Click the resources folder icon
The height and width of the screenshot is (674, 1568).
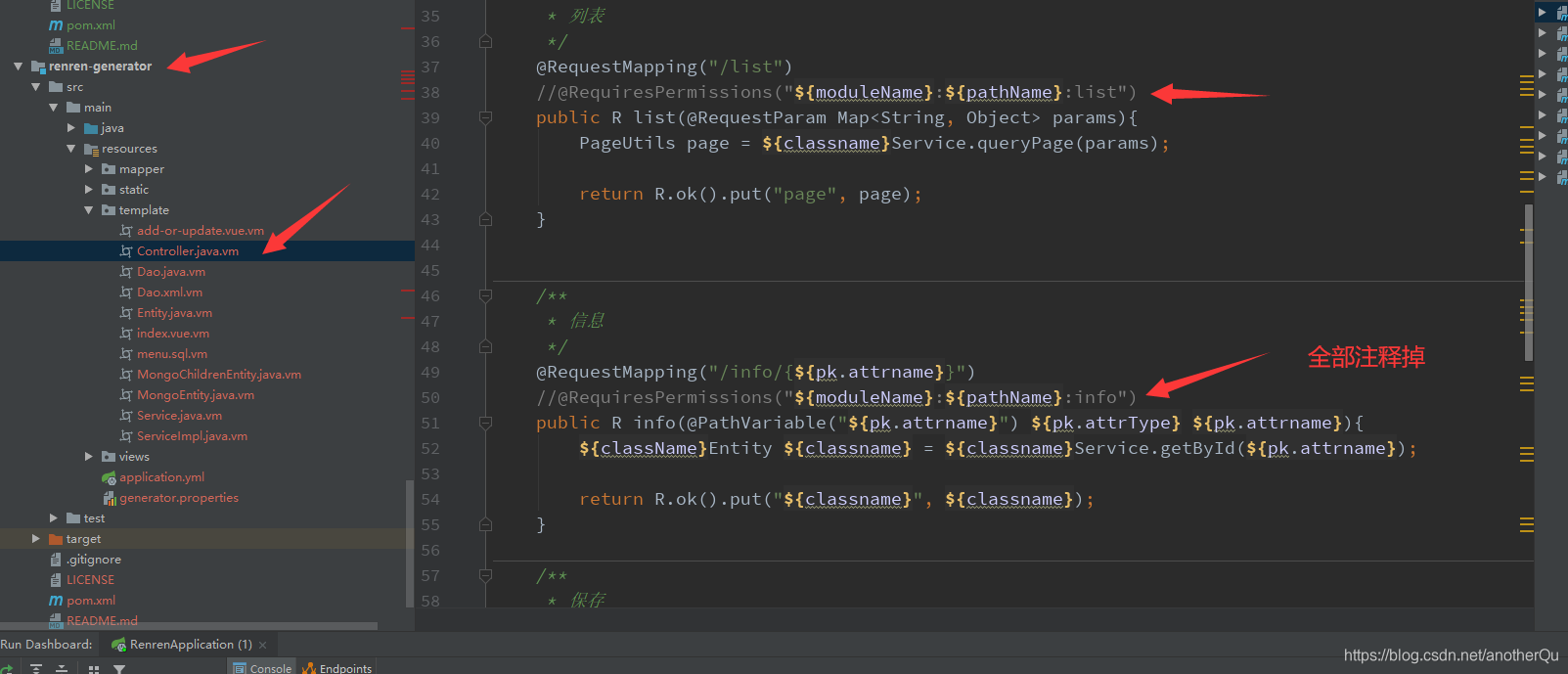click(x=91, y=149)
